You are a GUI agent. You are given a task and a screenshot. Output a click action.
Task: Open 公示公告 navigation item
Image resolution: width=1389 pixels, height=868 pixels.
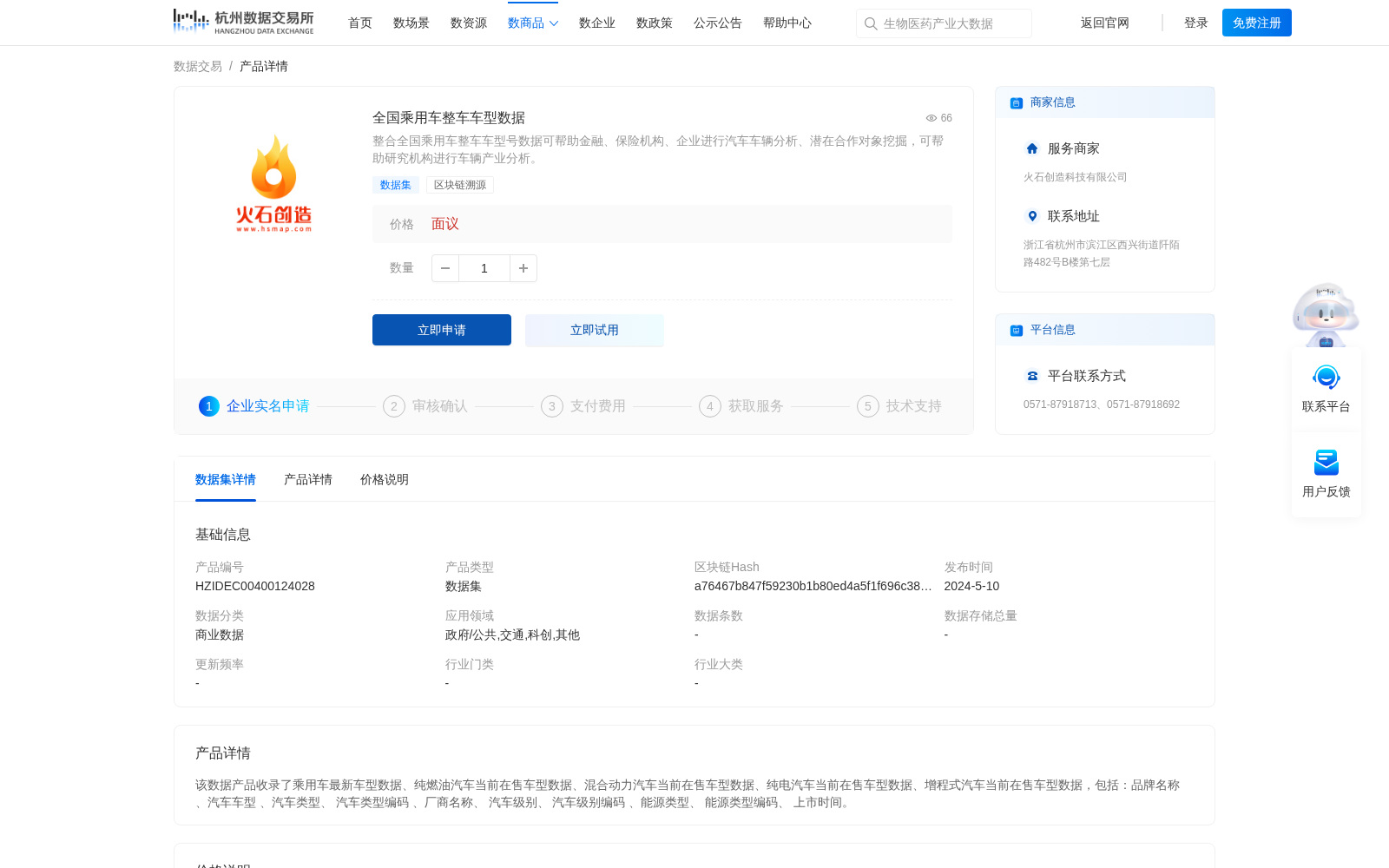click(718, 23)
